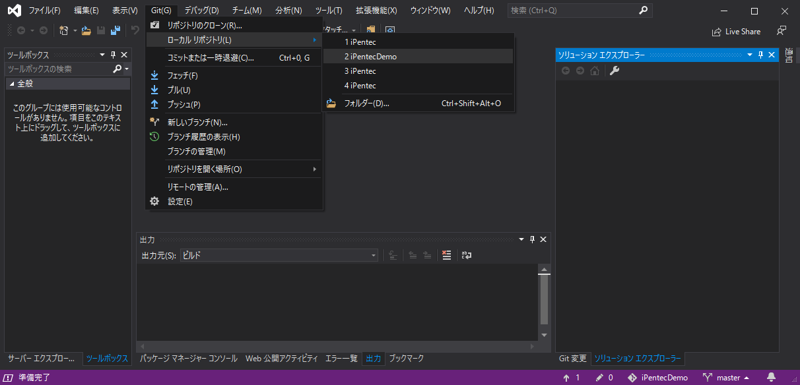Expand the ローカル リポジトリ submenu

click(x=234, y=40)
